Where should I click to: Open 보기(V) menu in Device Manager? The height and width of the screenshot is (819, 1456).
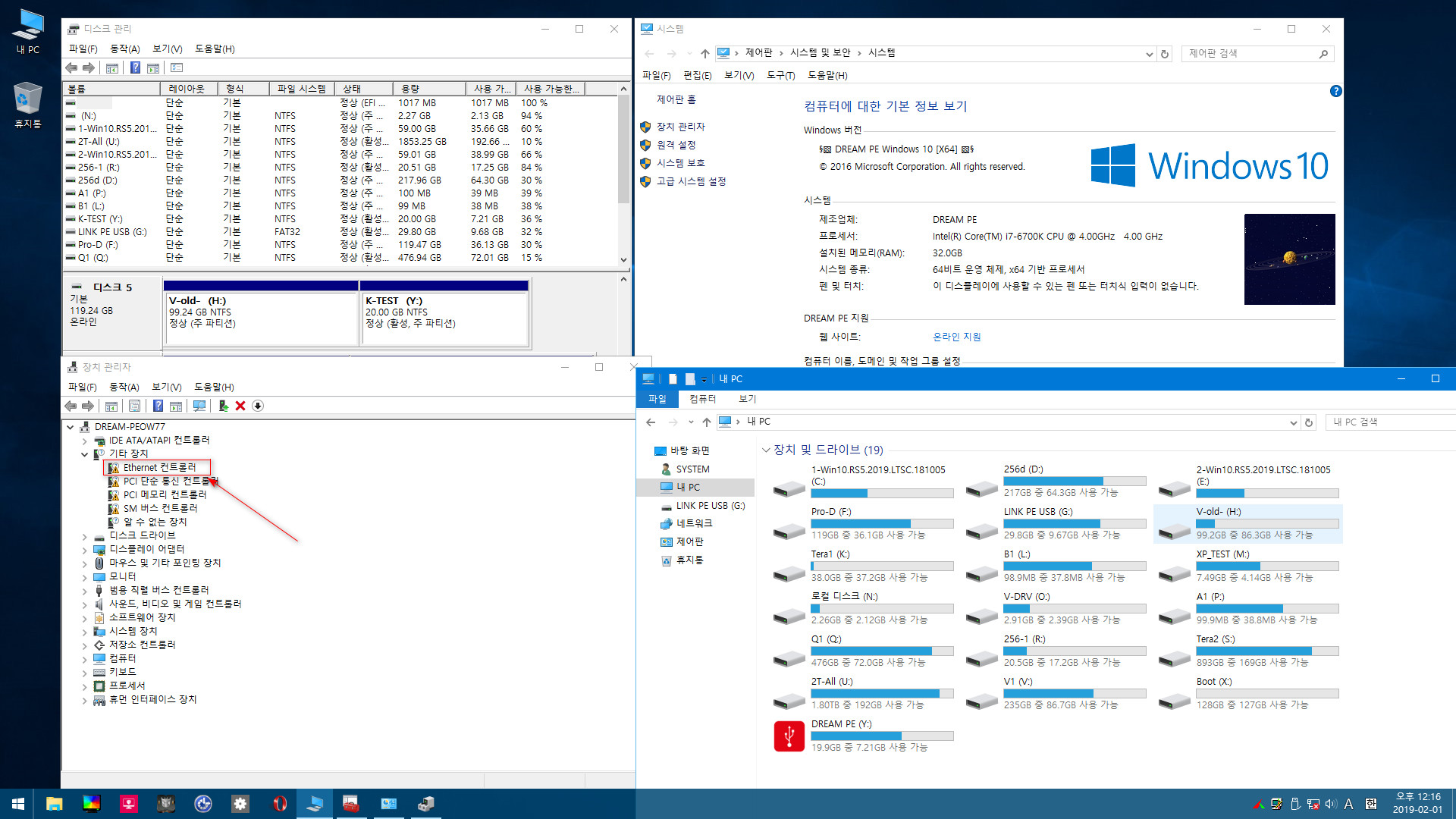tap(166, 387)
